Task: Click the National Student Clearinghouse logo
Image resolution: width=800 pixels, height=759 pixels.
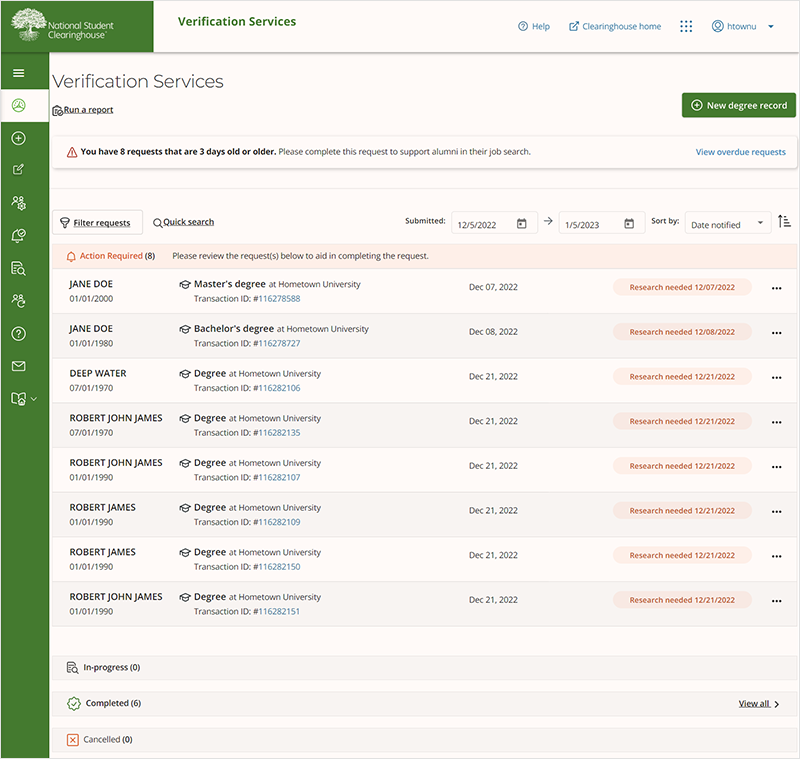Action: point(62,26)
